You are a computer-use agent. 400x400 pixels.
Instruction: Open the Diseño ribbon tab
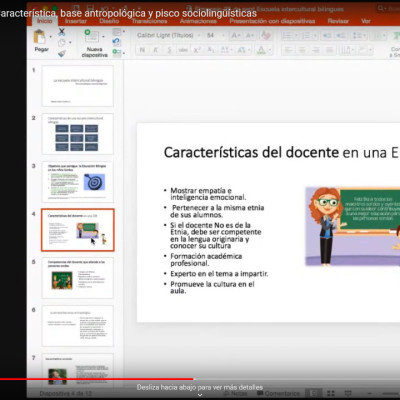pos(109,21)
